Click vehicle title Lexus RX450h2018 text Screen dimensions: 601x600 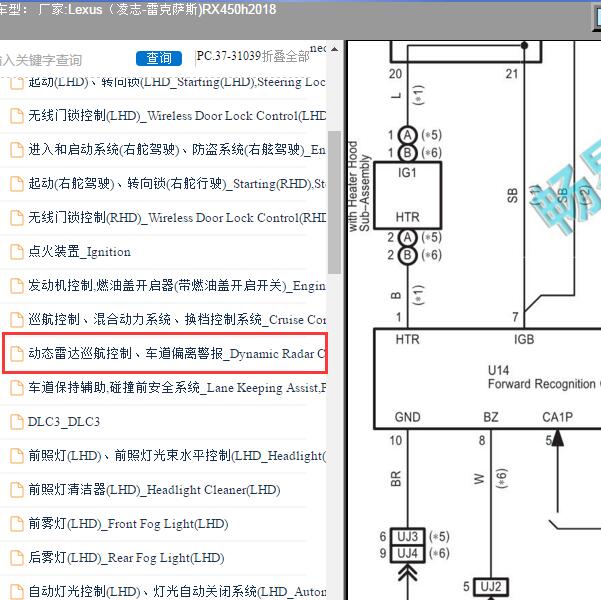click(x=172, y=9)
